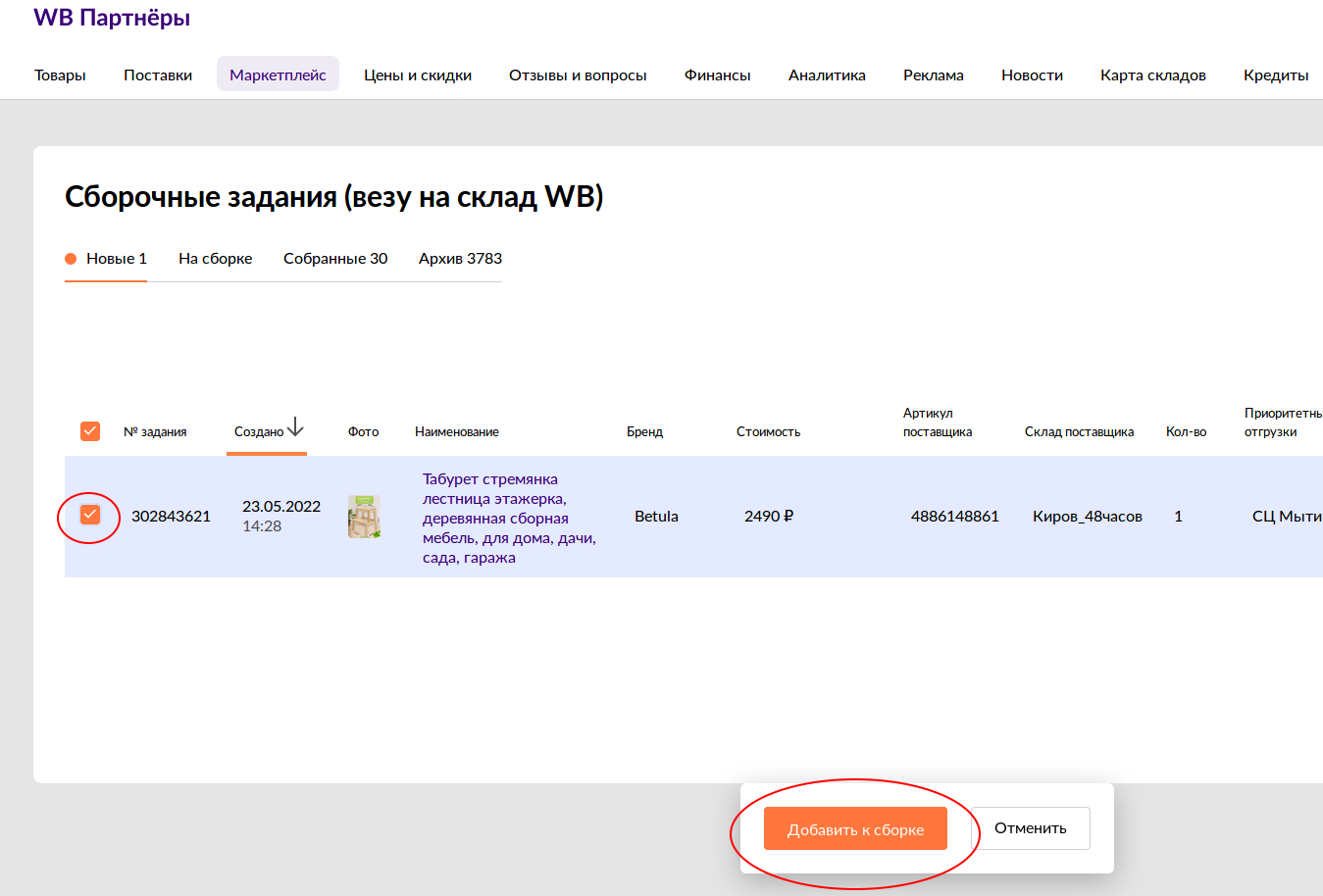This screenshot has height=896, width=1323.
Task: Open the Аналитика menu
Action: click(x=827, y=75)
